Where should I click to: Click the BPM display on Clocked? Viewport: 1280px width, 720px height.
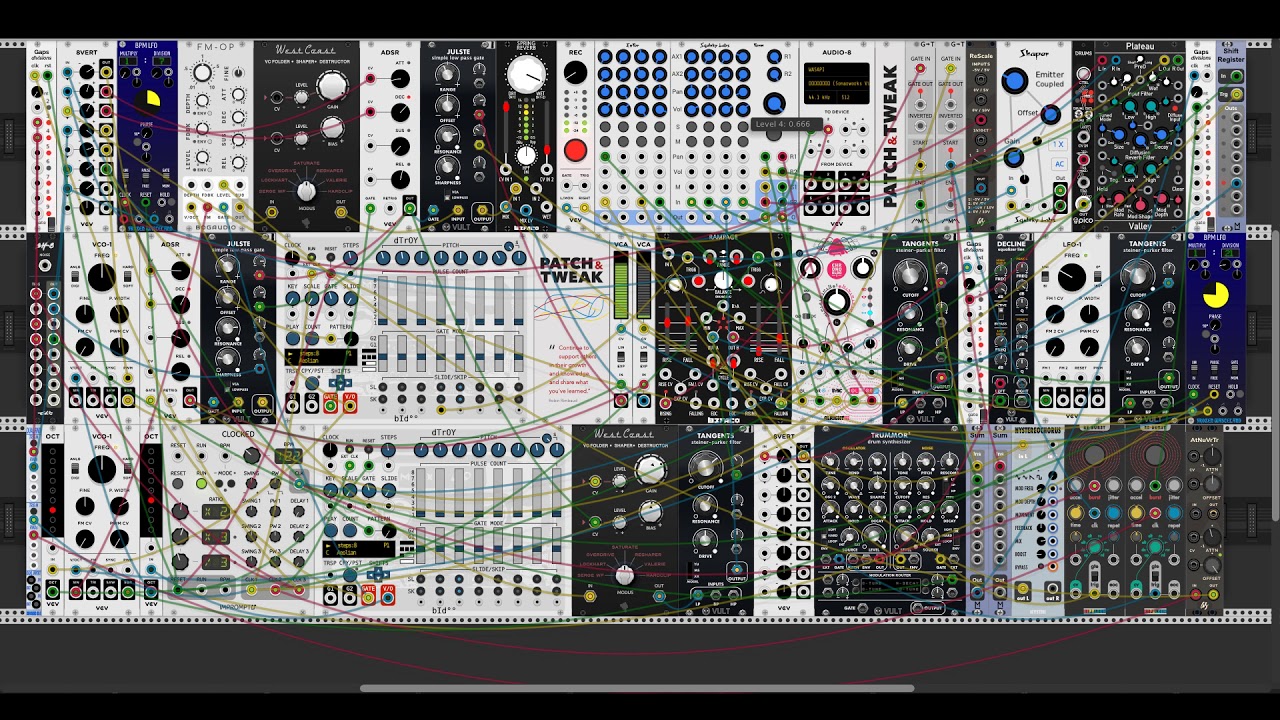[x=288, y=456]
